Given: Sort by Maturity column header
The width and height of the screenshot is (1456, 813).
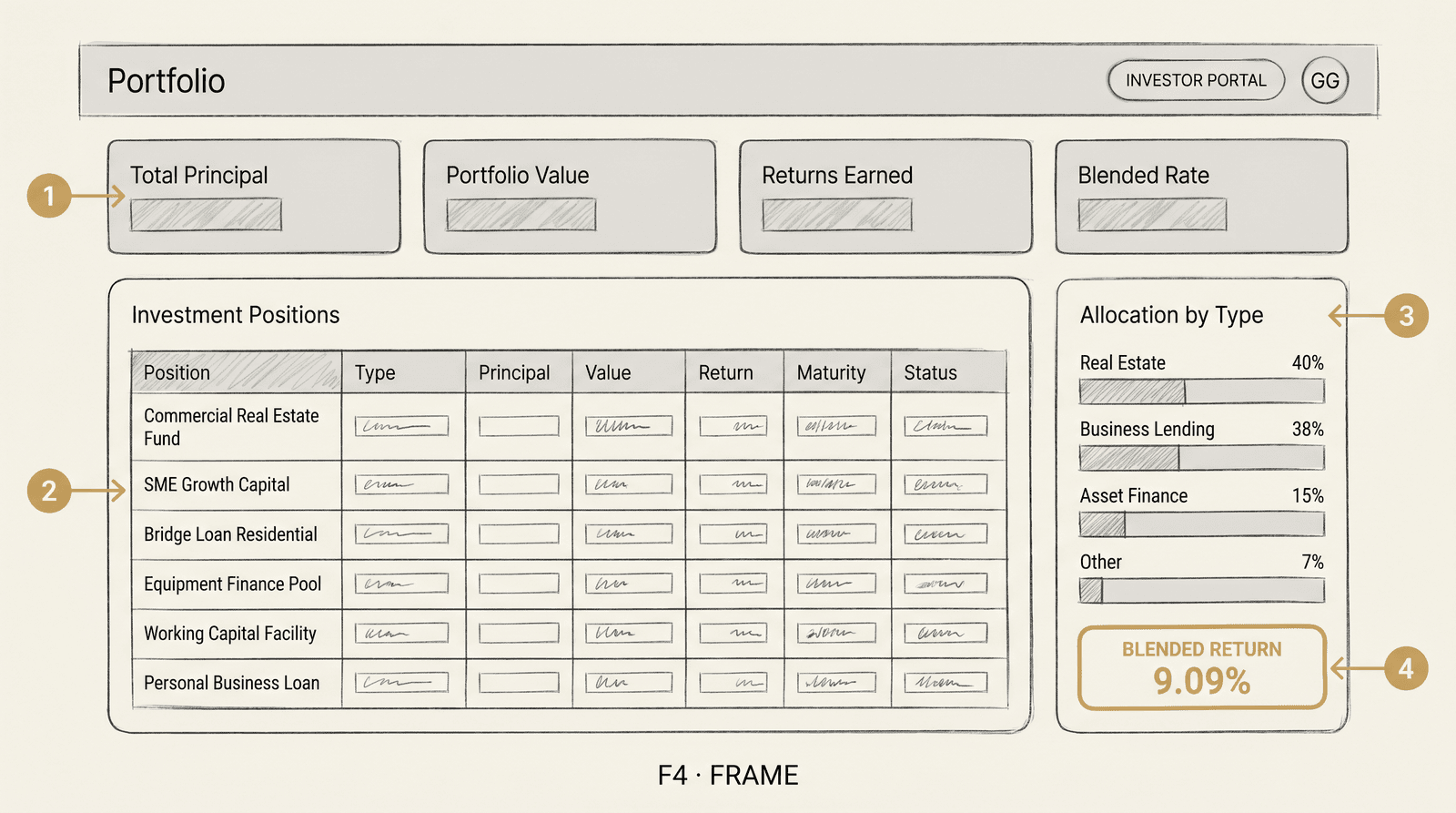Looking at the screenshot, I should tap(837, 372).
